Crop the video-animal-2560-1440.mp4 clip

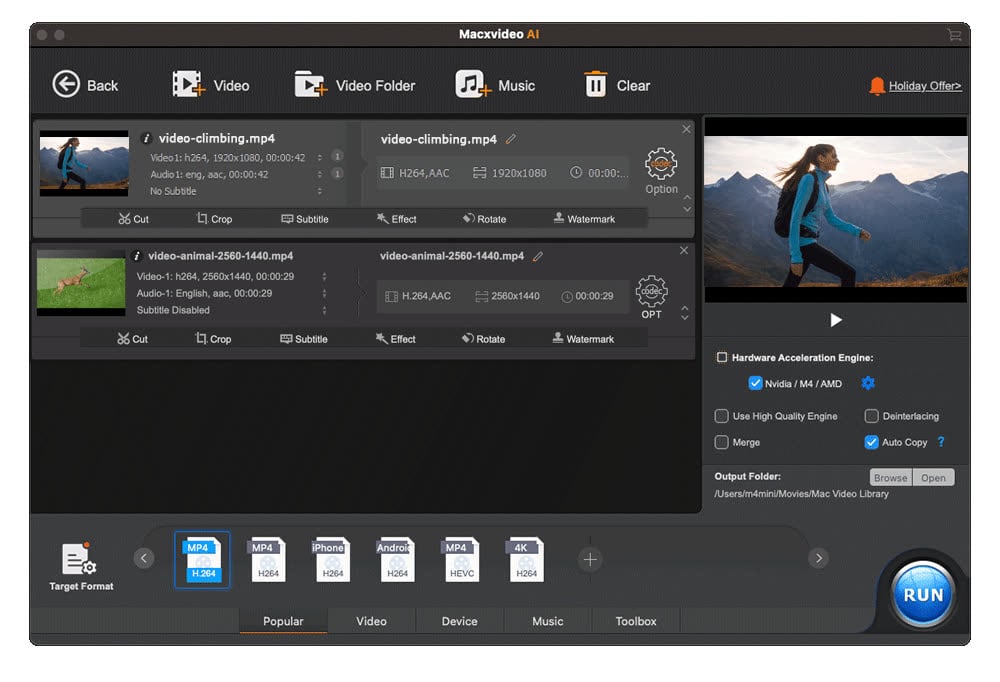[x=213, y=339]
